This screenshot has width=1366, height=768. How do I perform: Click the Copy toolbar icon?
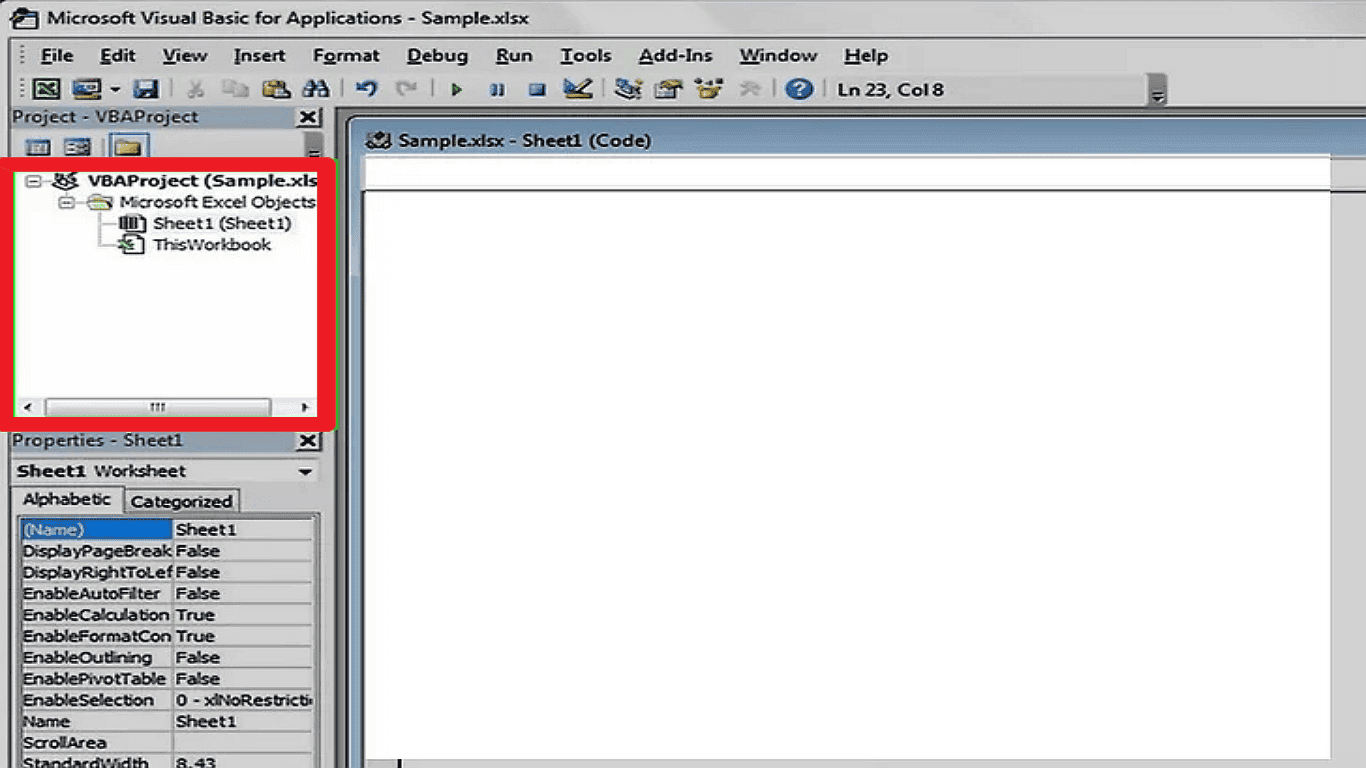click(x=235, y=89)
